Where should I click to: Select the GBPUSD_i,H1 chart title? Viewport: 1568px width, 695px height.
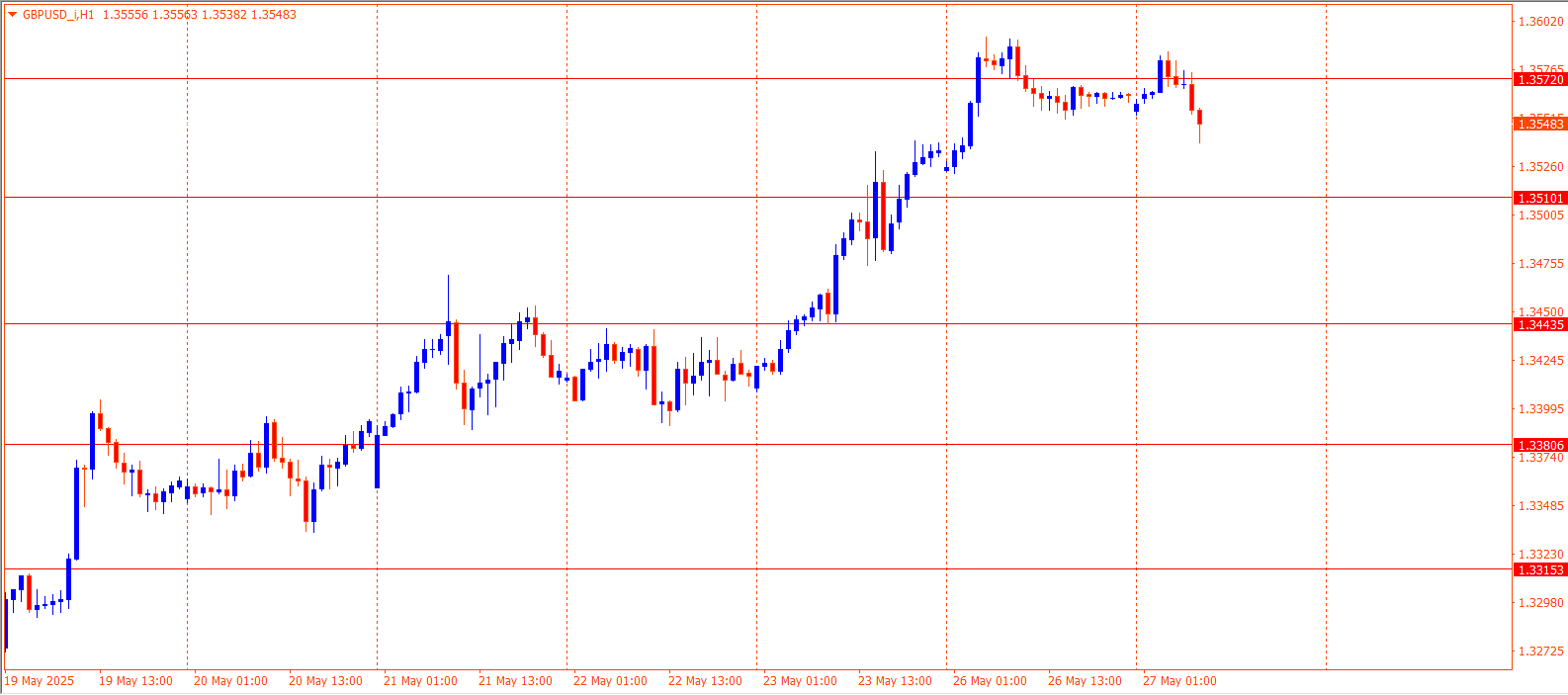pos(58,15)
